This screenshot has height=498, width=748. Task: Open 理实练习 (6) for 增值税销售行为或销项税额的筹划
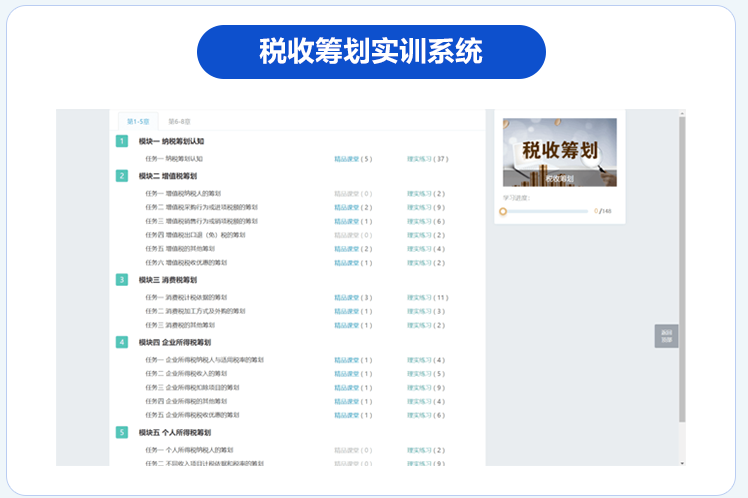426,221
